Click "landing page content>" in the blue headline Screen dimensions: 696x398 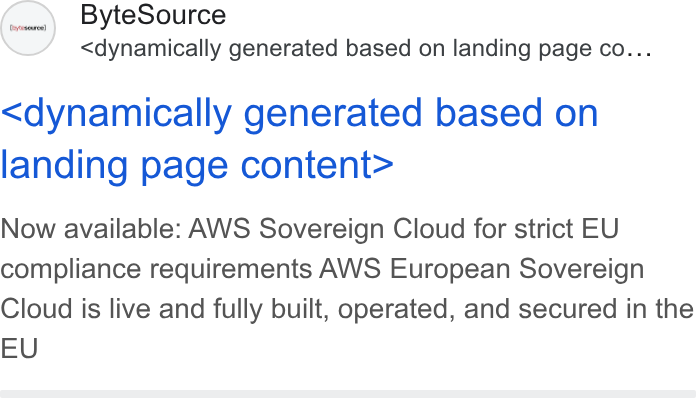pyautogui.click(x=197, y=165)
